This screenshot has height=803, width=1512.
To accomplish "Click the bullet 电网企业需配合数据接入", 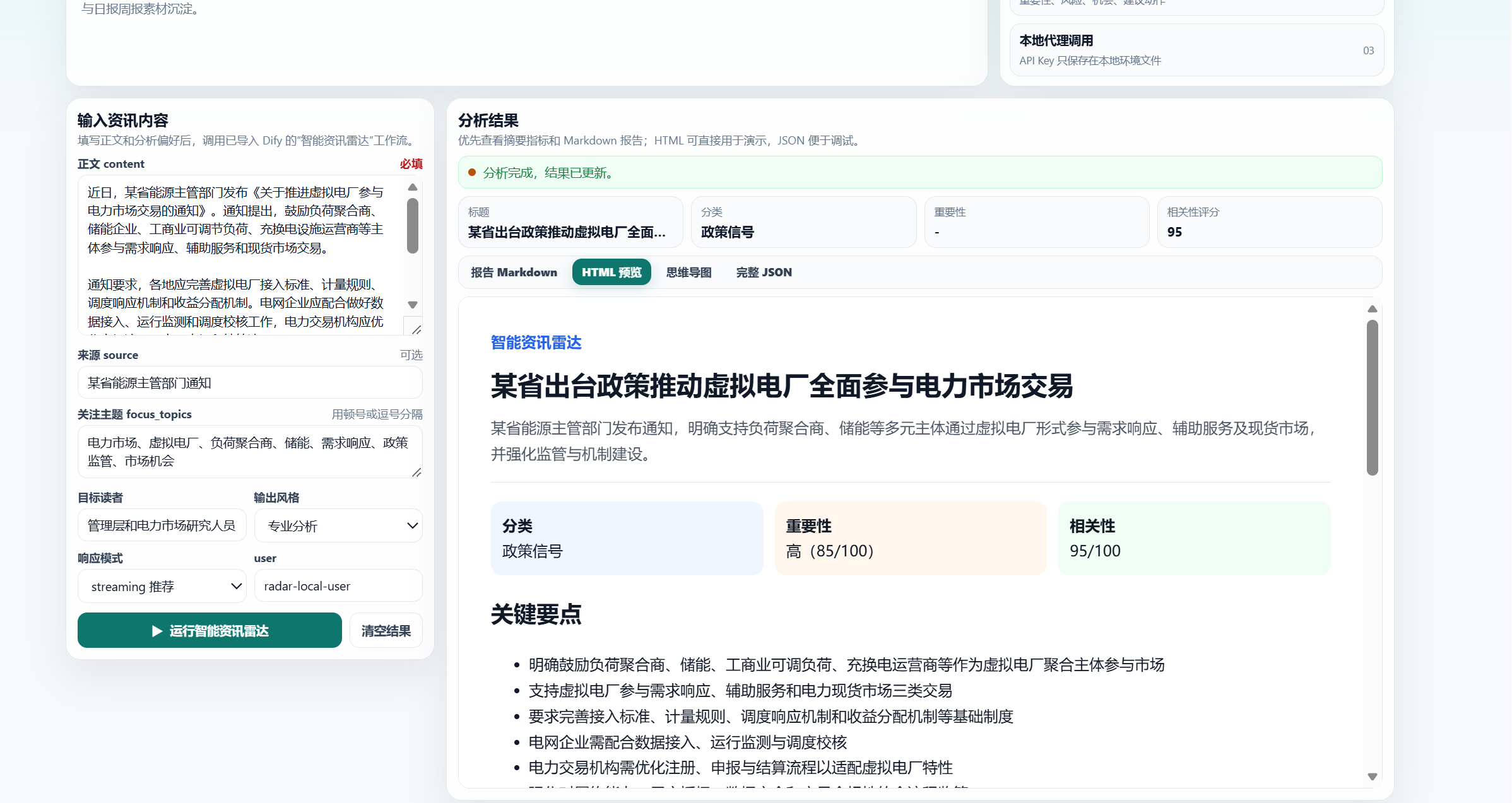I will point(688,742).
